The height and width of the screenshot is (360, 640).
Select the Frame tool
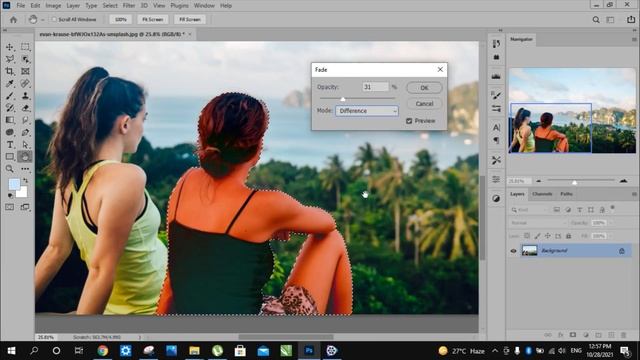point(25,71)
